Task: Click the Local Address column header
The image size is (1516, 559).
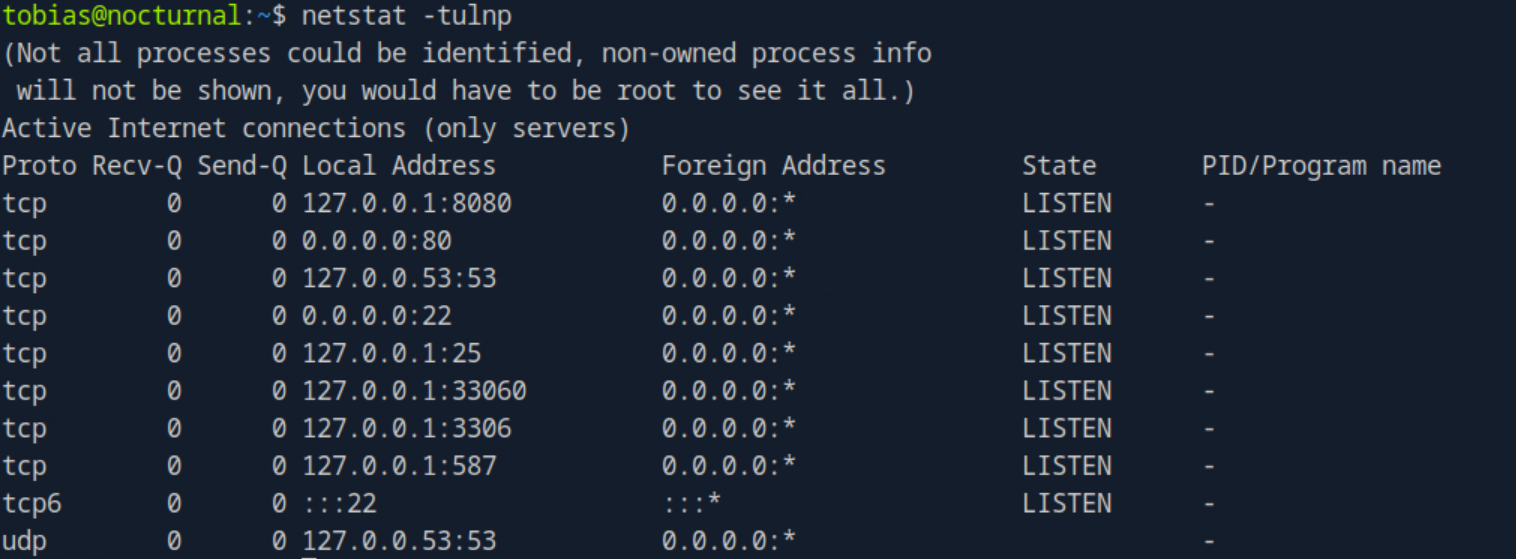Action: click(x=399, y=166)
